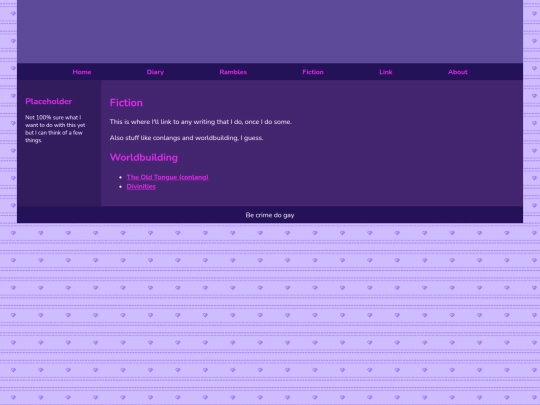Click the 'Not 100% sure' sidebar text
Image resolution: width=540 pixels, height=405 pixels.
coord(55,129)
